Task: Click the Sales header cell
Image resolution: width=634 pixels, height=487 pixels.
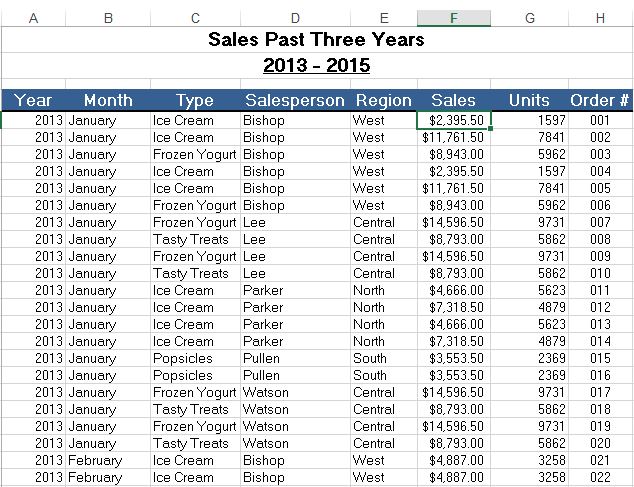Action: tap(454, 100)
